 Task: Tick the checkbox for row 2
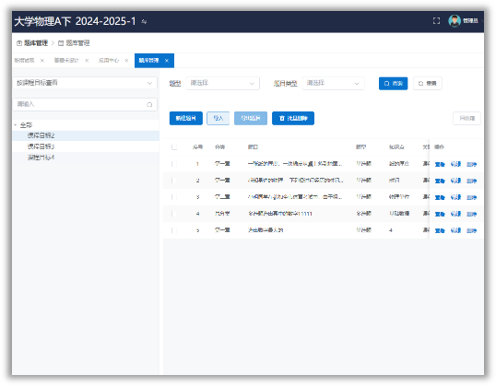[174, 180]
